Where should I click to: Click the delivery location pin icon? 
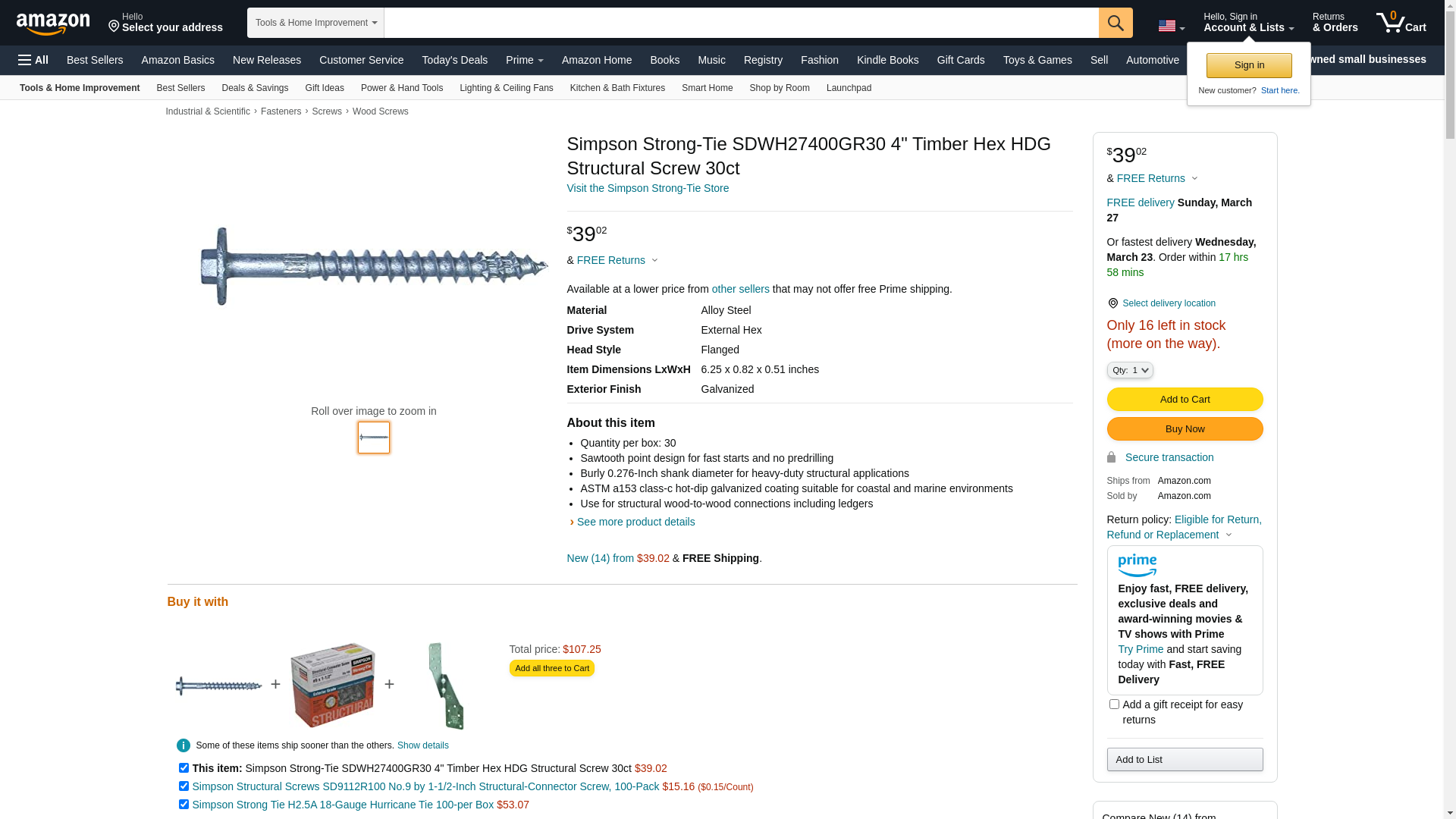[1112, 303]
